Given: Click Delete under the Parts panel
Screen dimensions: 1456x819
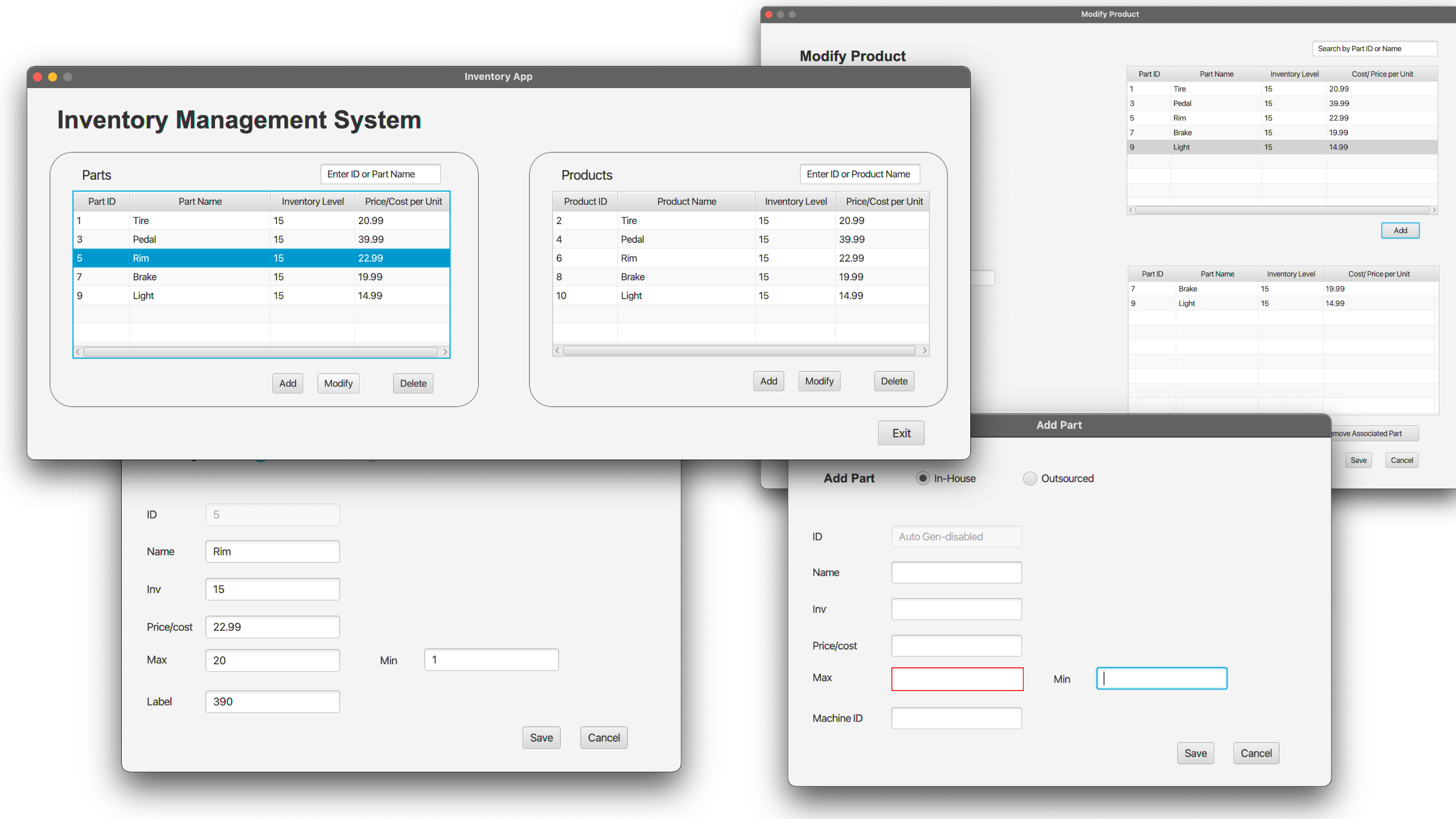Looking at the screenshot, I should [x=413, y=383].
